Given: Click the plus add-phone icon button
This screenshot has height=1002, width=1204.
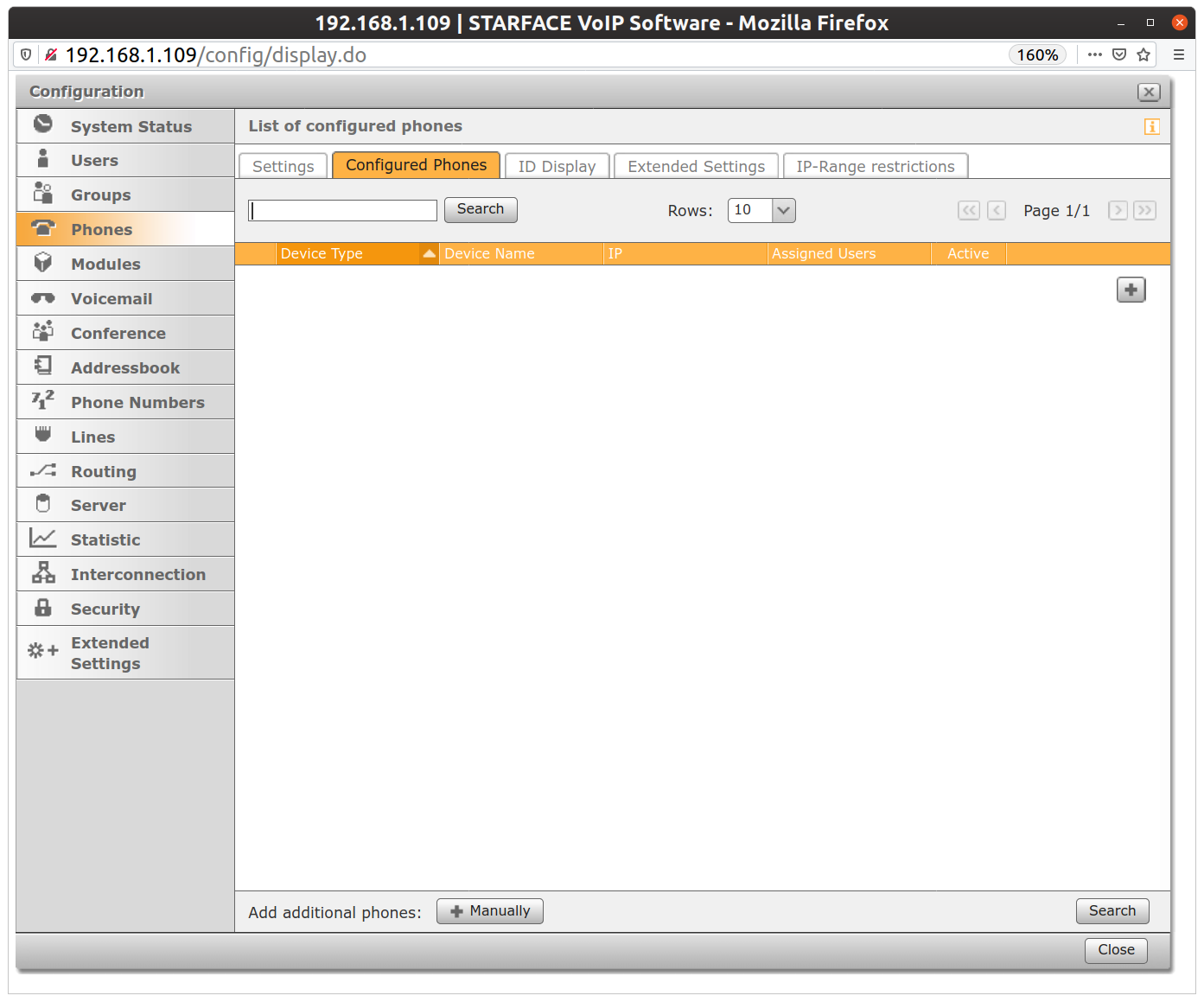Looking at the screenshot, I should [1131, 290].
